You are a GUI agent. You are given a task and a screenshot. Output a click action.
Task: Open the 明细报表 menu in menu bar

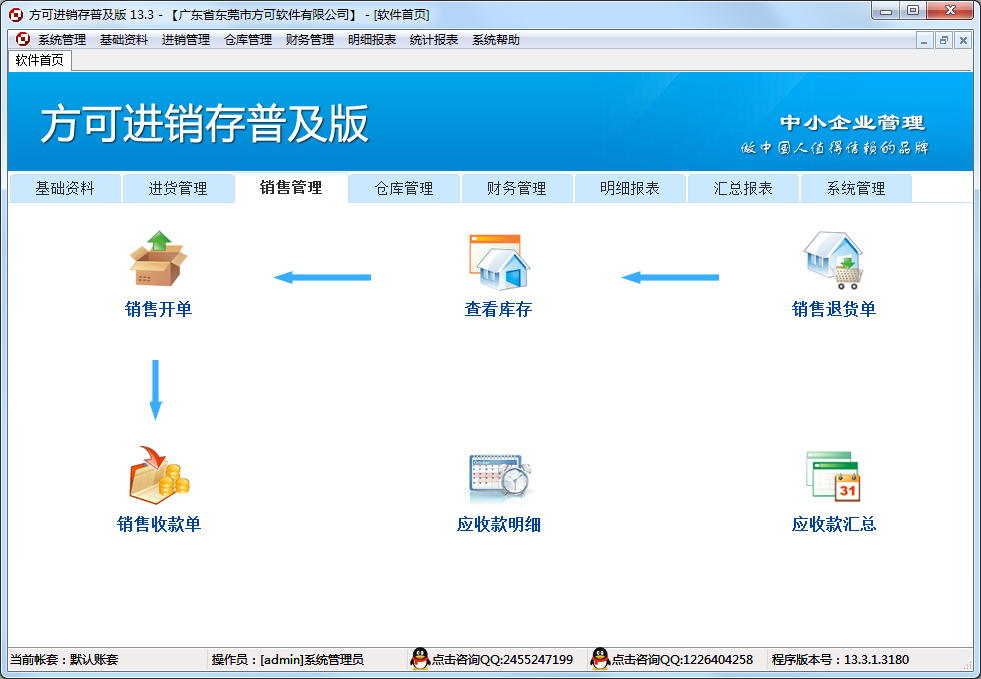click(372, 40)
